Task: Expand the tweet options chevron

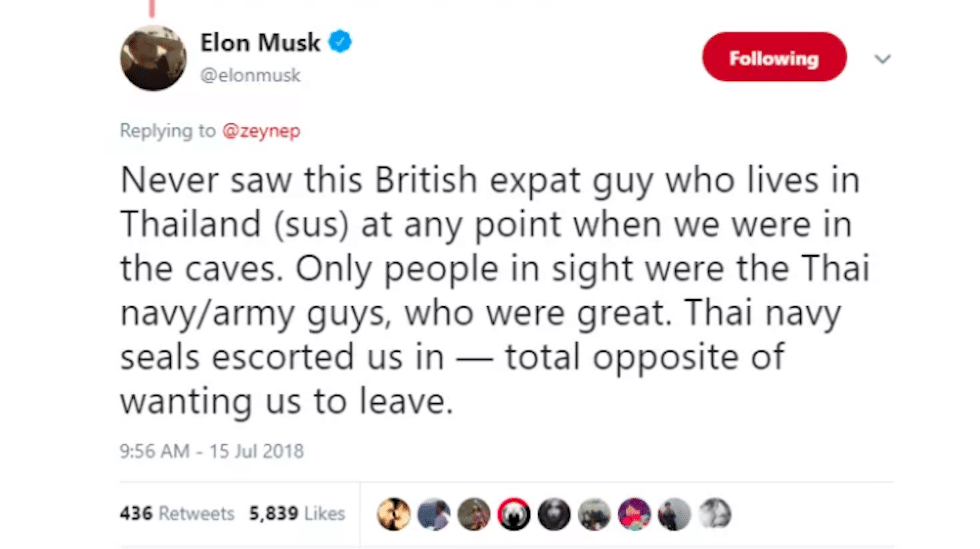Action: pos(882,59)
